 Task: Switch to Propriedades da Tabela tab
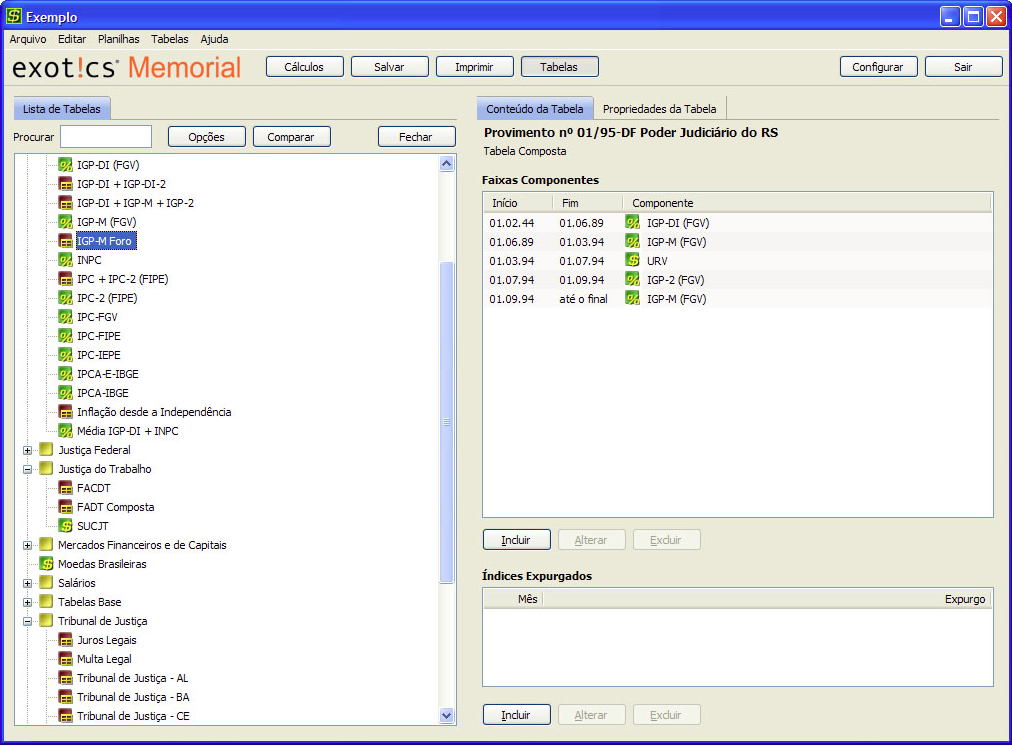point(659,109)
